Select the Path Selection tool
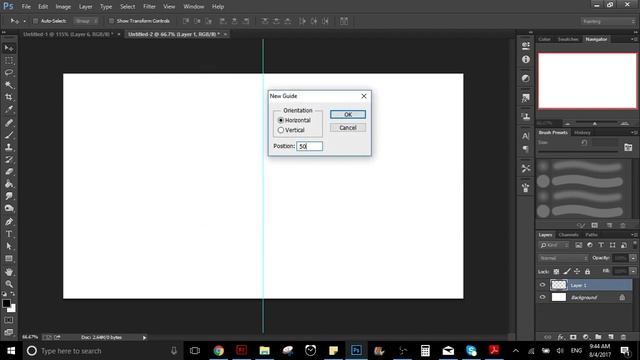 click(9, 247)
